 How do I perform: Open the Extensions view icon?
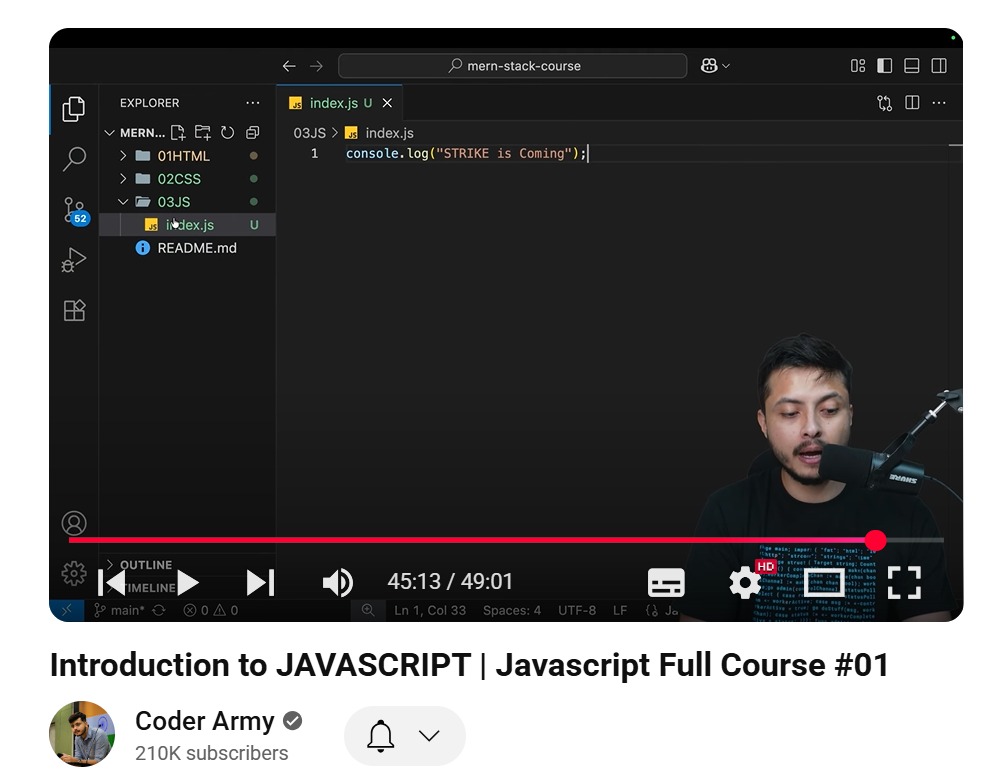coord(74,310)
